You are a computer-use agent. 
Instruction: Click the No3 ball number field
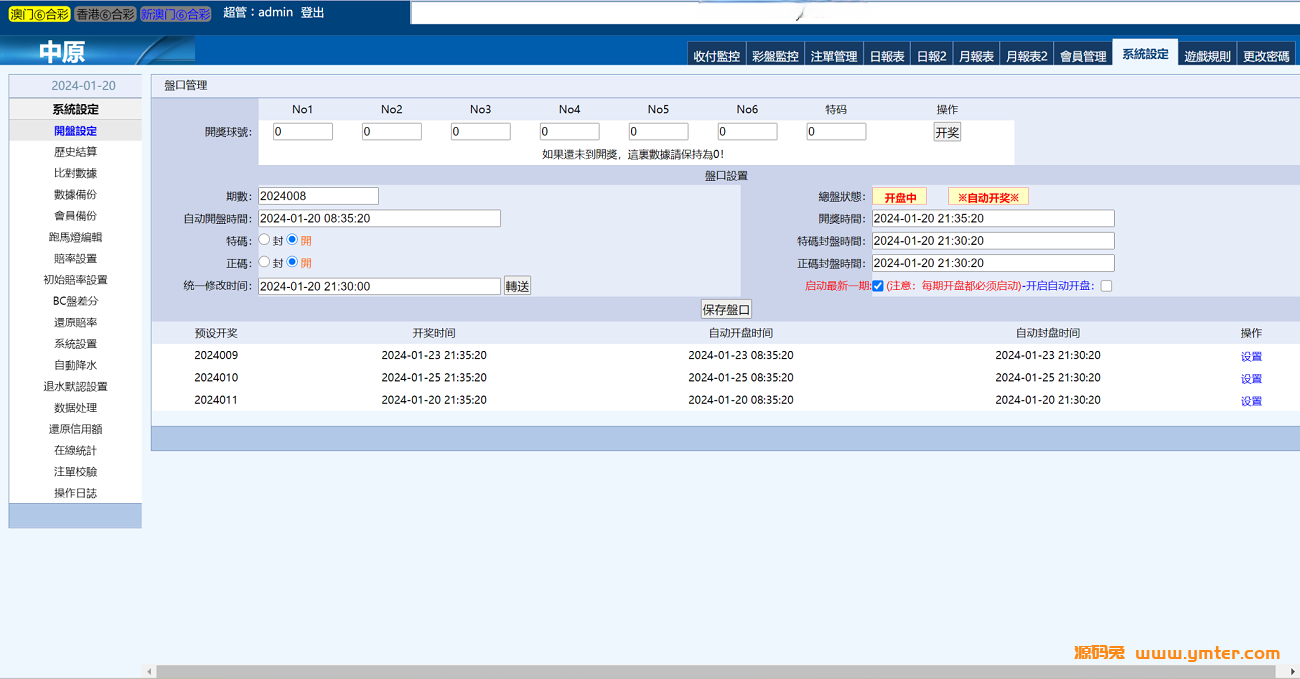pyautogui.click(x=481, y=132)
